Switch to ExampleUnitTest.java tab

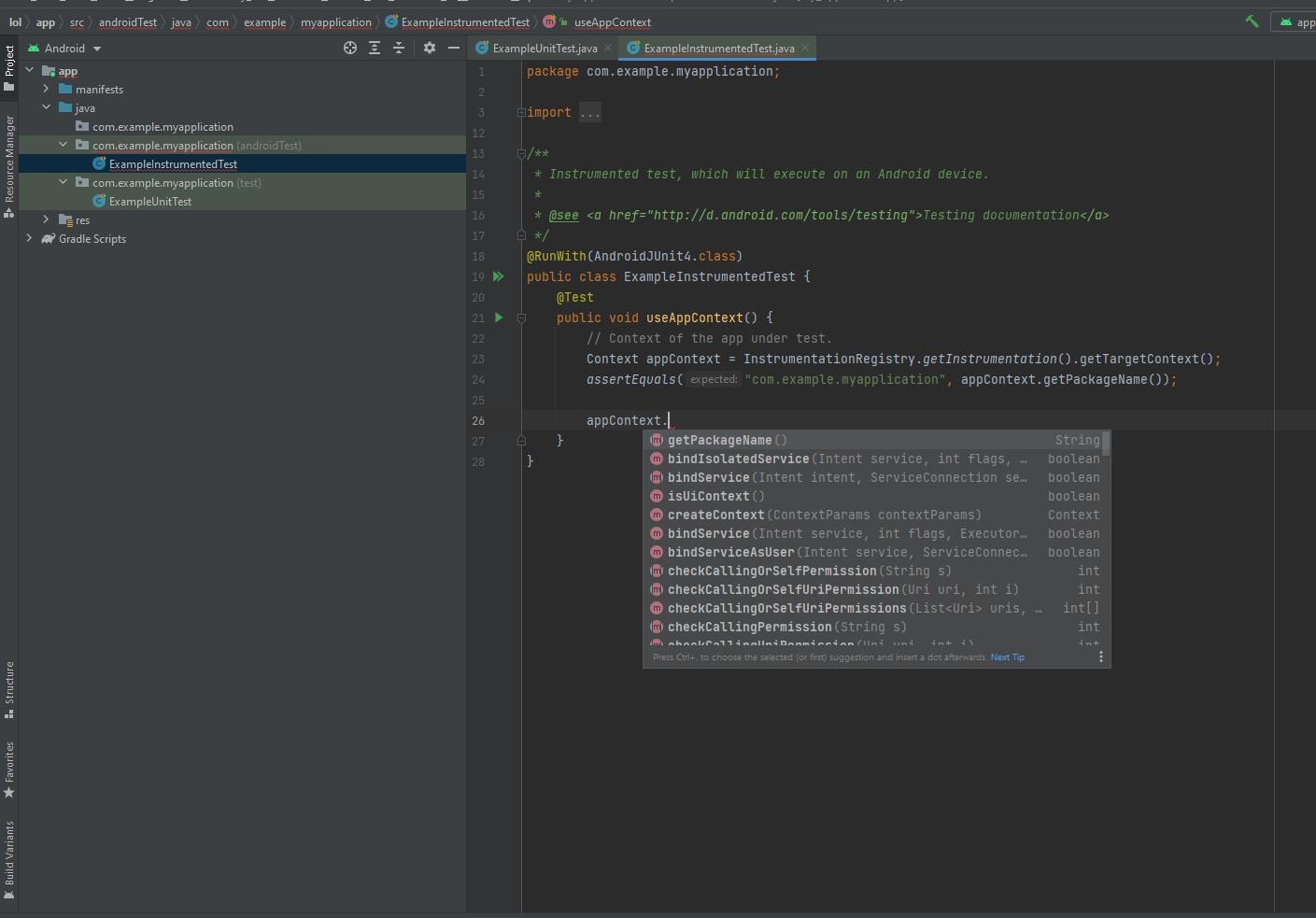click(x=545, y=49)
